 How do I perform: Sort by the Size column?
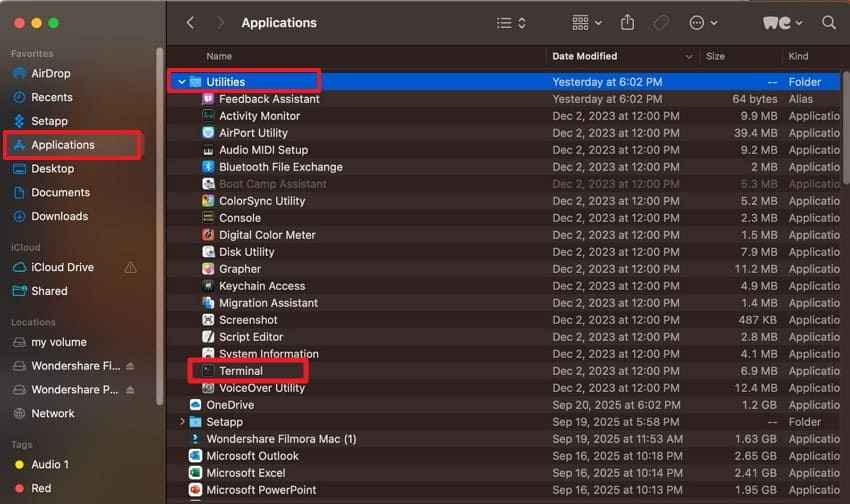(715, 56)
